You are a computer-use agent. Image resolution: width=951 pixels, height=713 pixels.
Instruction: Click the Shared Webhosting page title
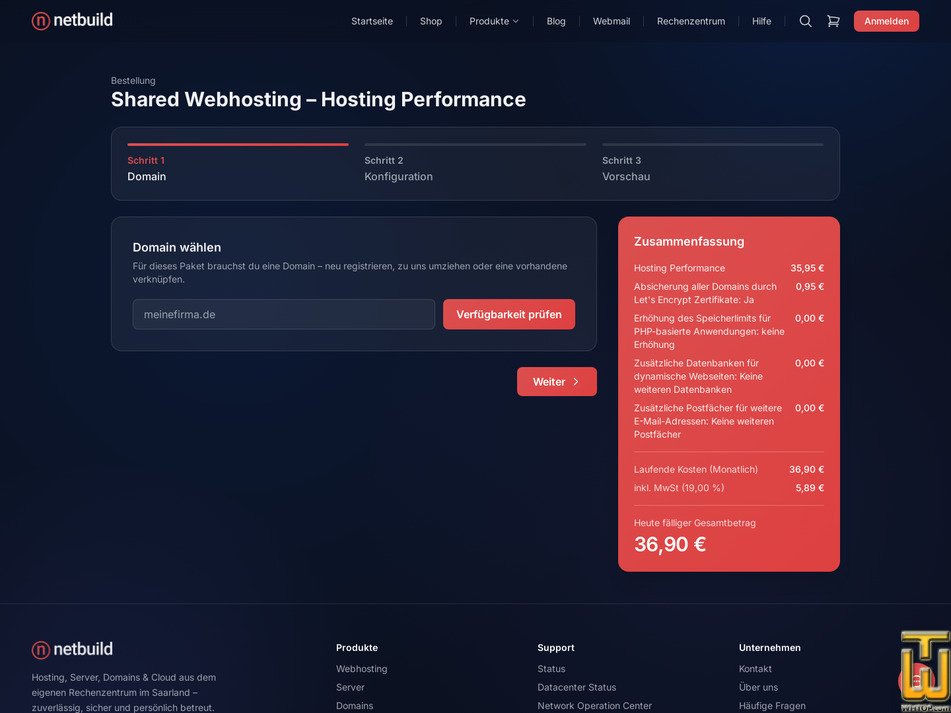coord(318,99)
